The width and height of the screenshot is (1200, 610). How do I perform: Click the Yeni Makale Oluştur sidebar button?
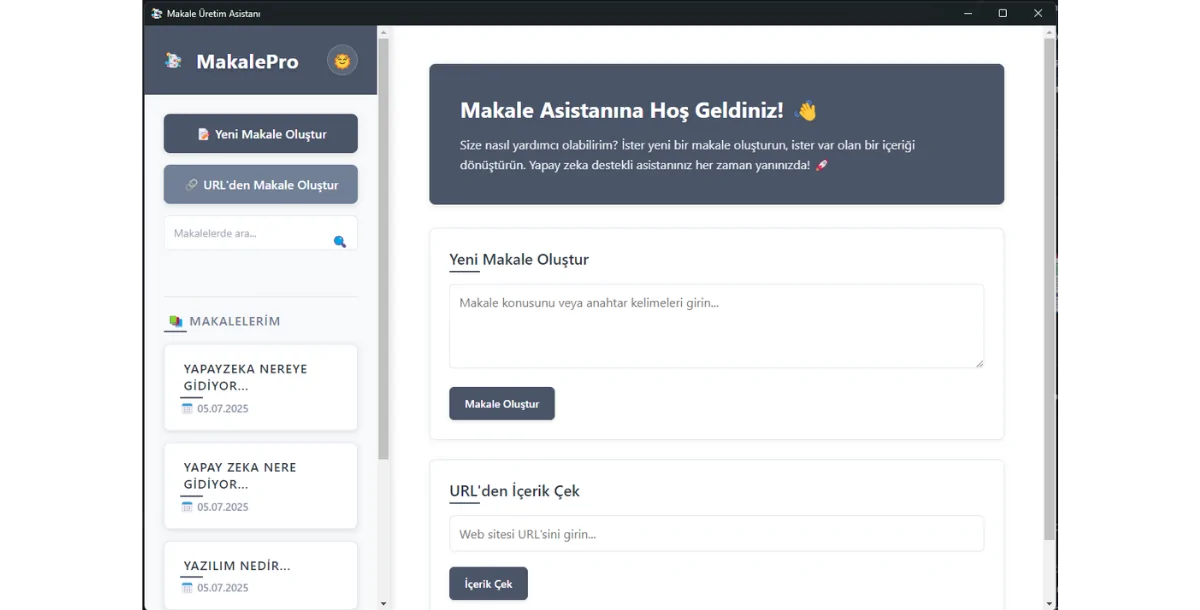pos(261,134)
